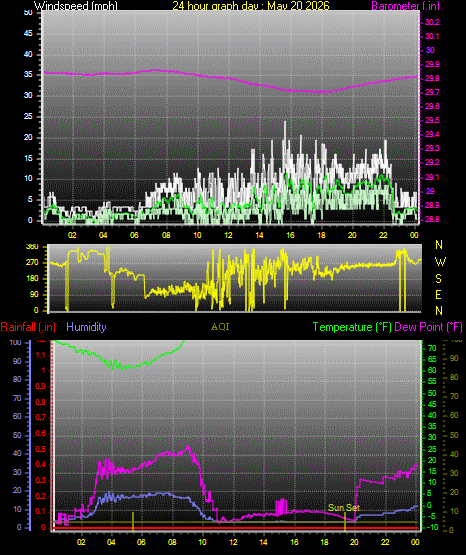Click the N compass label at top
This screenshot has width=466, height=555.
[439, 245]
